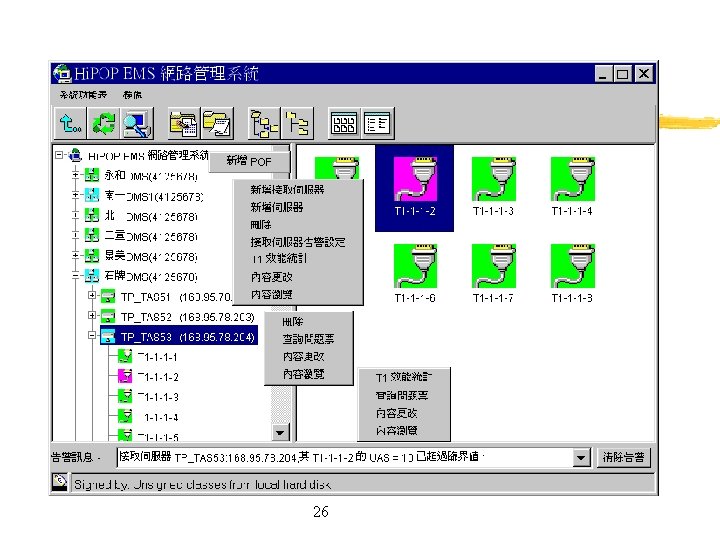
Task: Click the status bar certificate icon
Action: pos(60,482)
